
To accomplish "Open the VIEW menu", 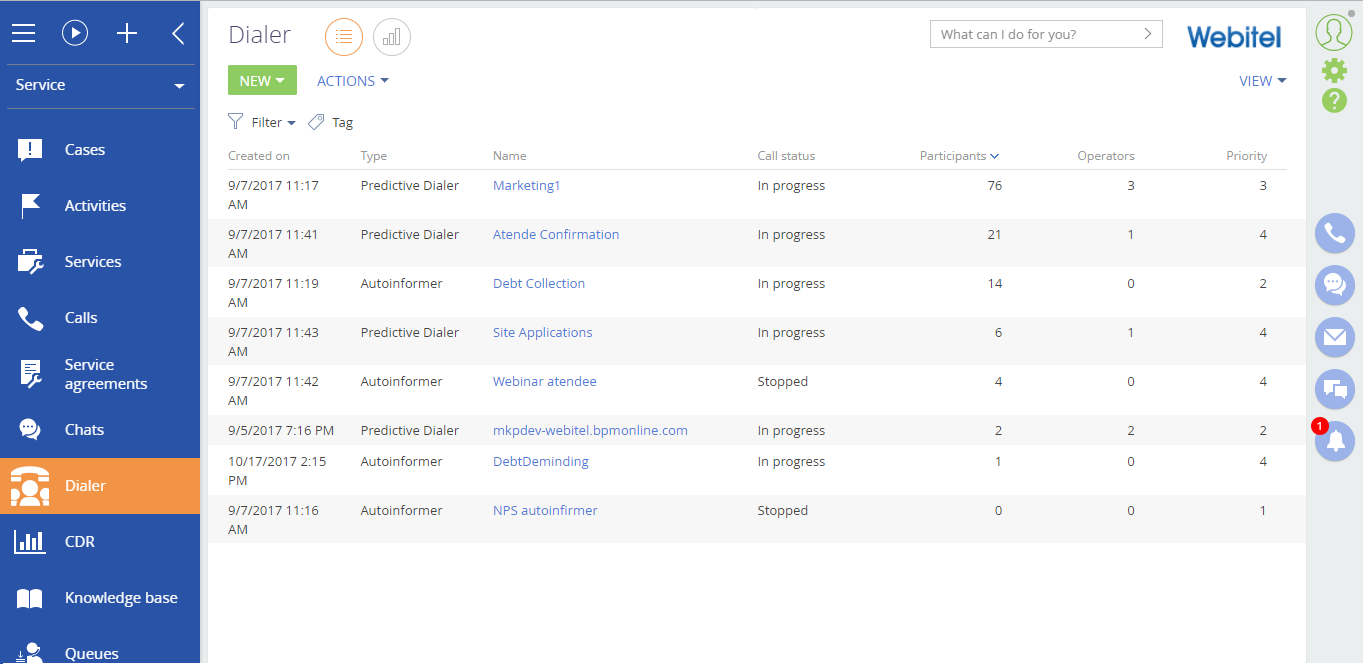I will coord(1262,80).
